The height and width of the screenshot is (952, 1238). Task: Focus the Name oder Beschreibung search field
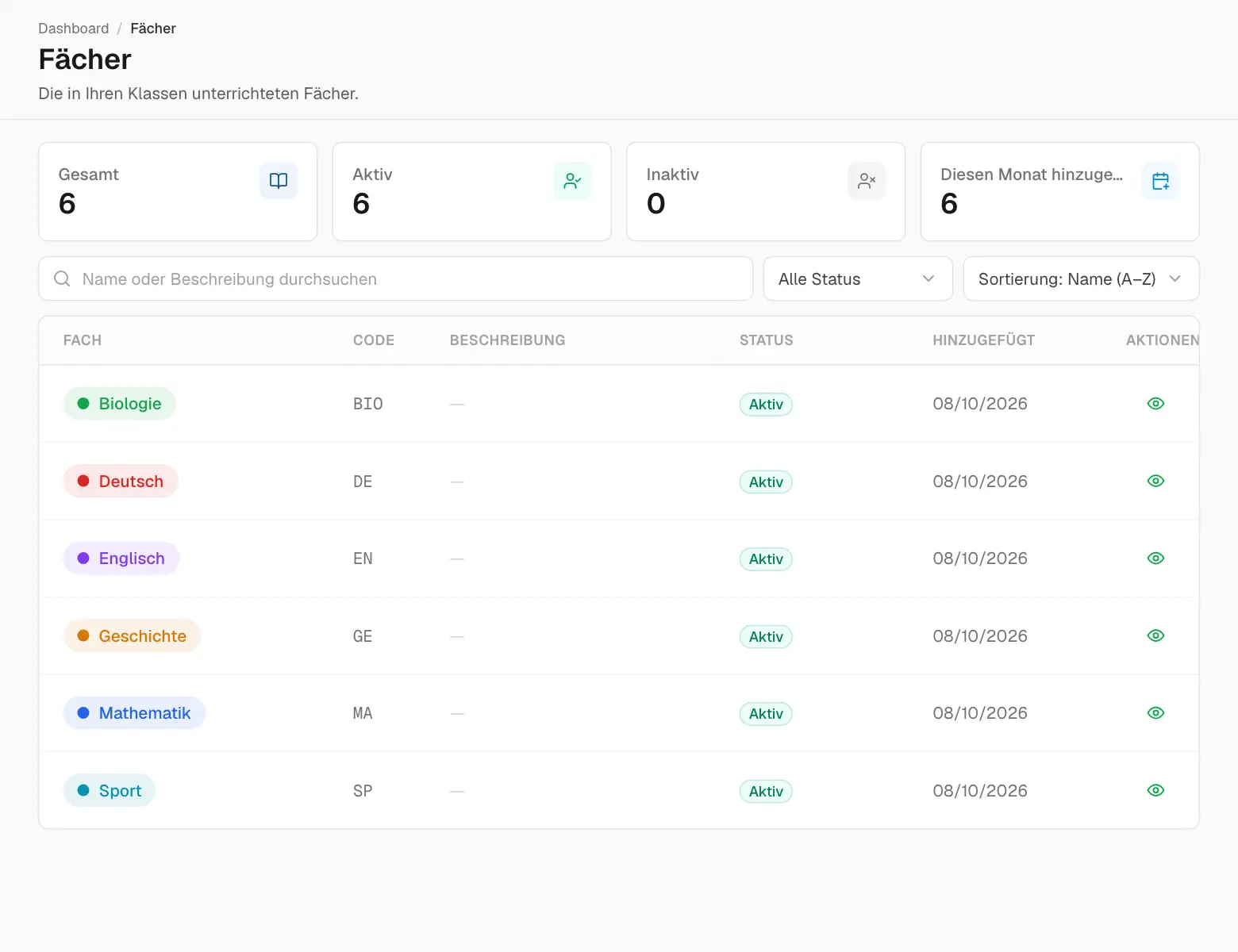[396, 278]
